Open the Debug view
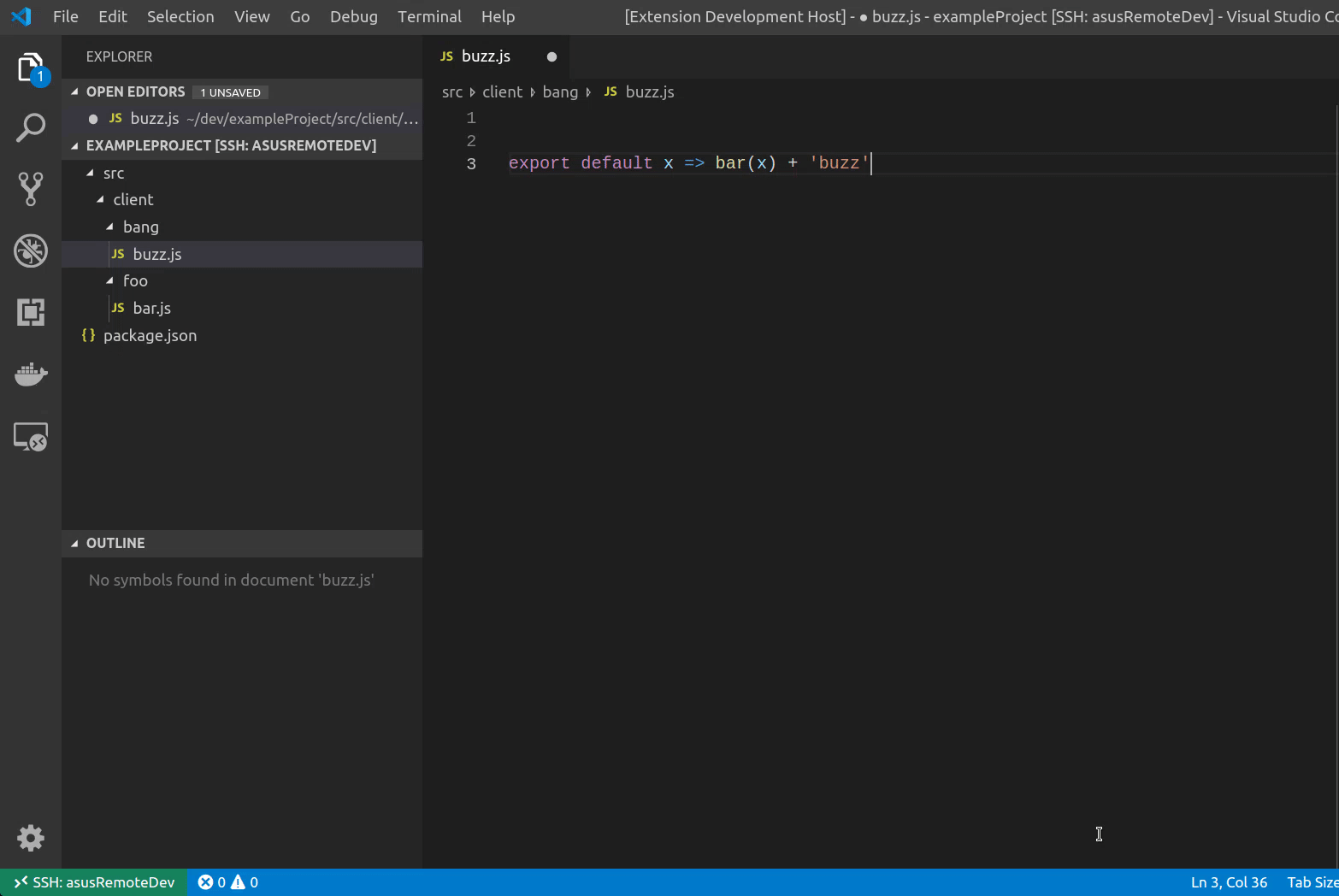The width and height of the screenshot is (1339, 896). (x=31, y=251)
